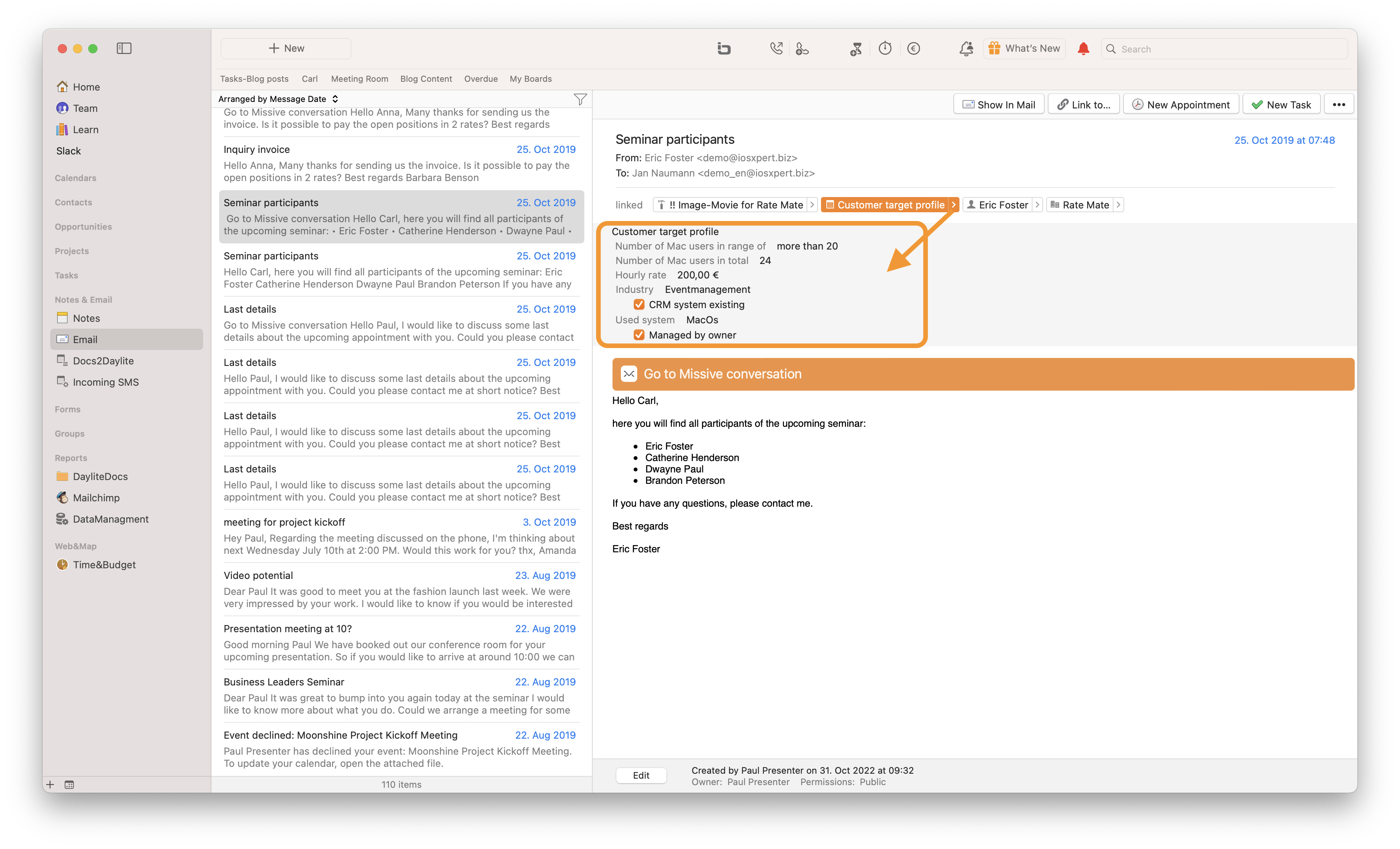Open the Overdue favorite tab
The width and height of the screenshot is (1400, 849).
tap(481, 79)
